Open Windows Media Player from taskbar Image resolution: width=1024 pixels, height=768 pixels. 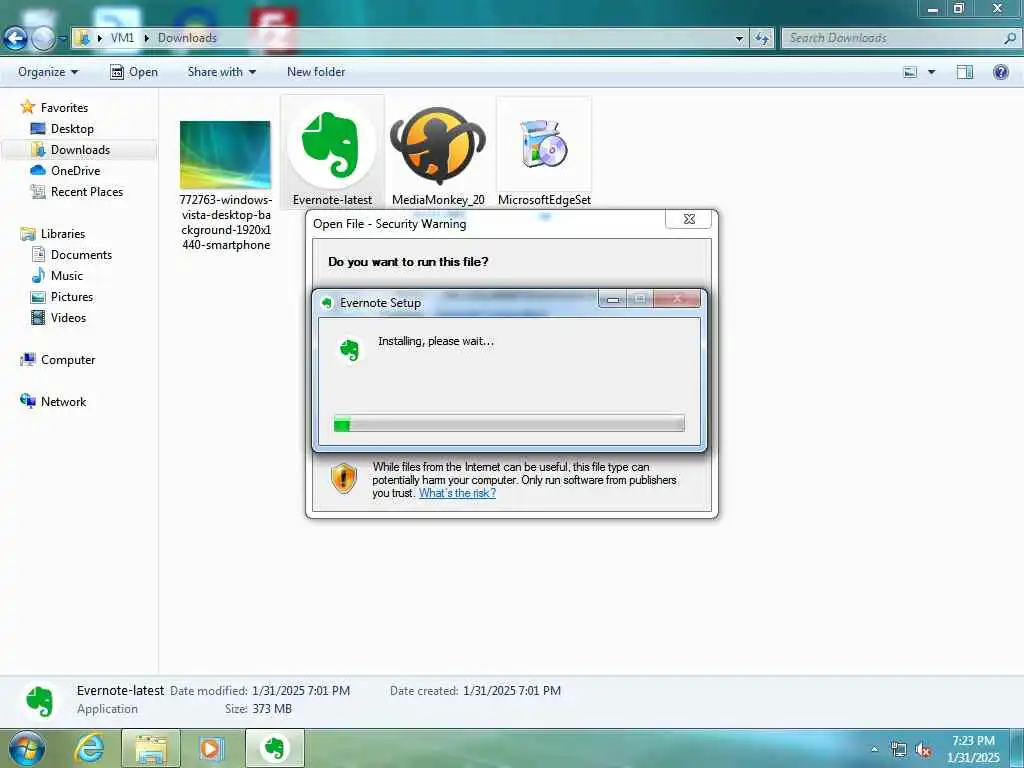tap(211, 748)
